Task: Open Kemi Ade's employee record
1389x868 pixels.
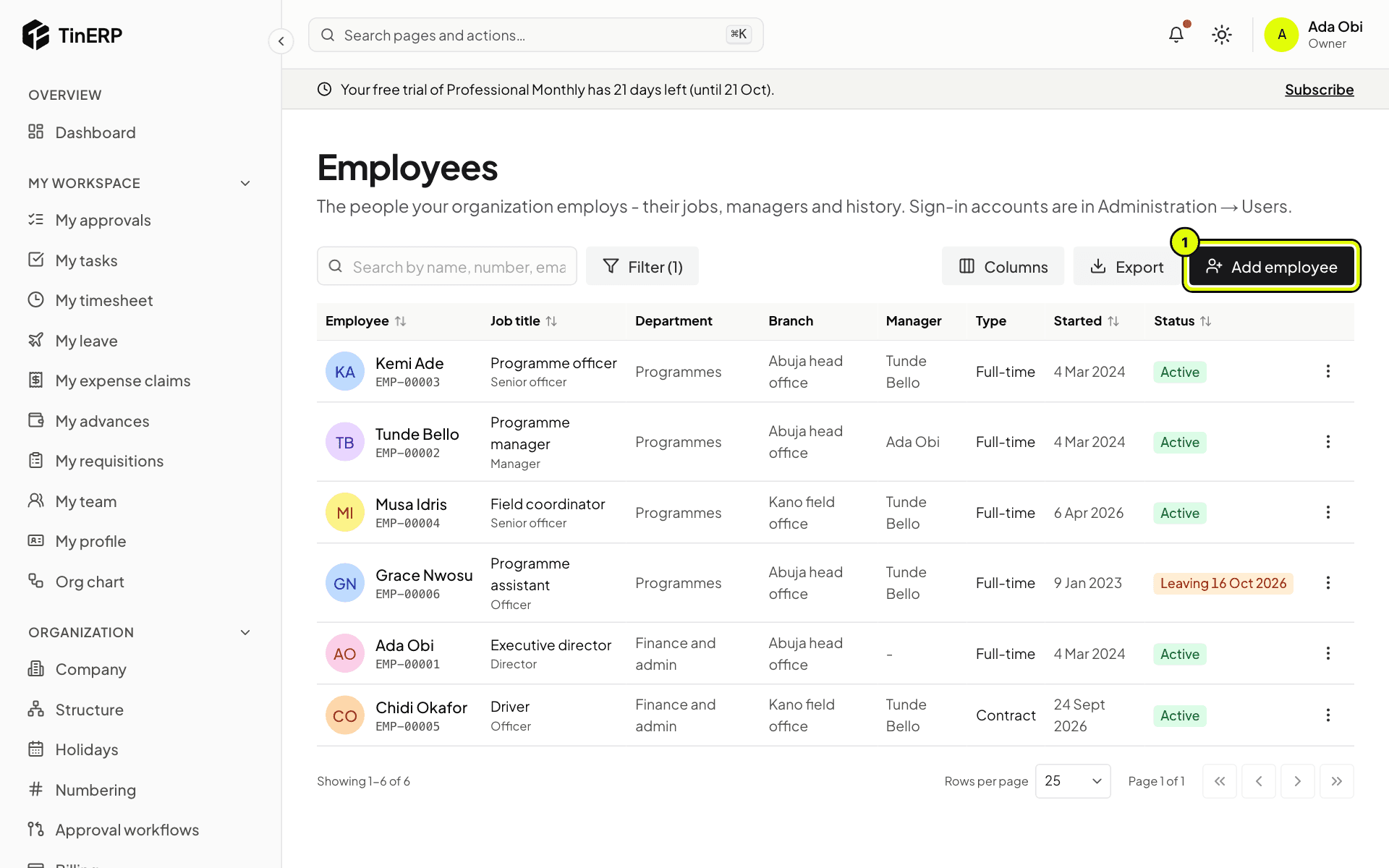Action: click(x=409, y=363)
